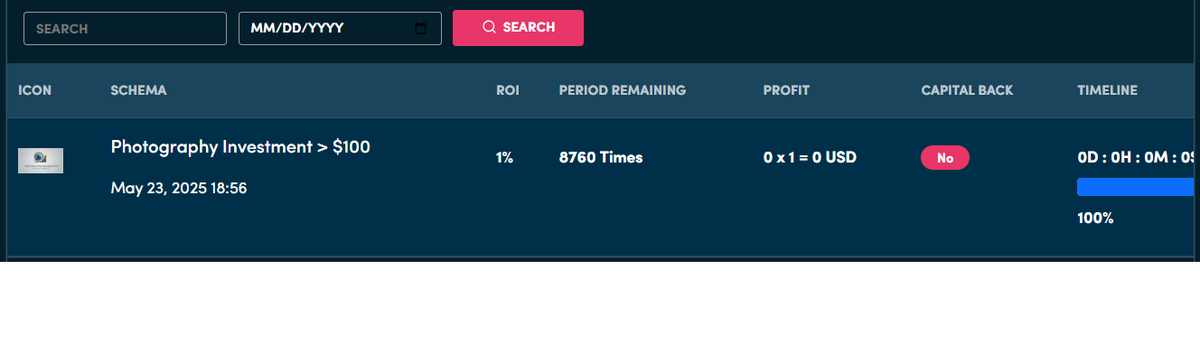Click the MM/DD/YYYY date input
The image size is (1200, 363).
[x=340, y=28]
